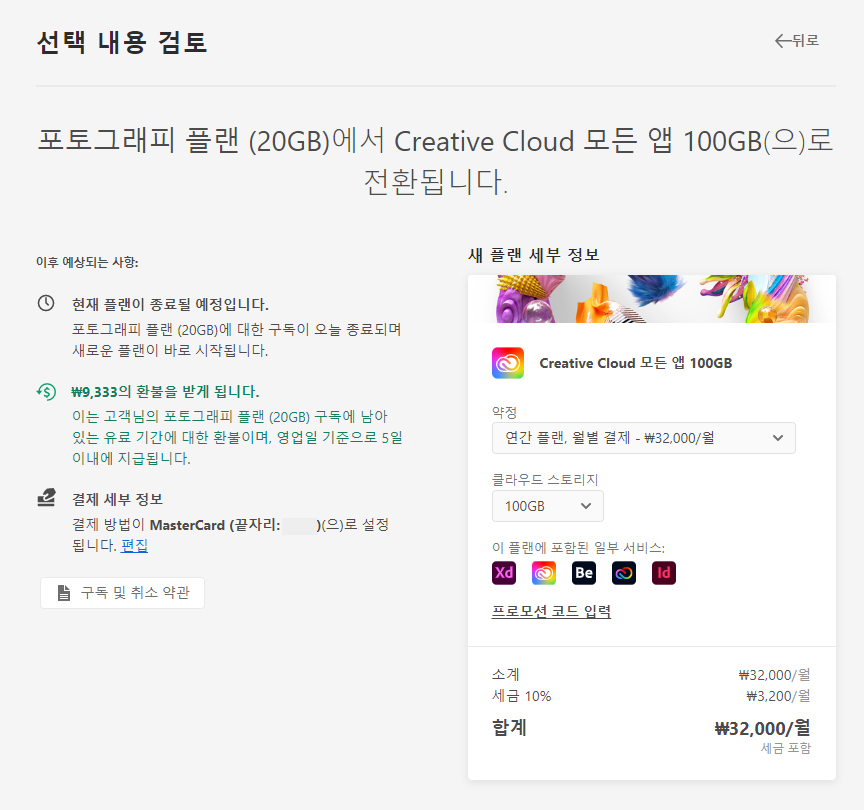Viewport: 864px width, 810px height.
Task: Click the 소계 subtotal label
Action: pos(506,674)
